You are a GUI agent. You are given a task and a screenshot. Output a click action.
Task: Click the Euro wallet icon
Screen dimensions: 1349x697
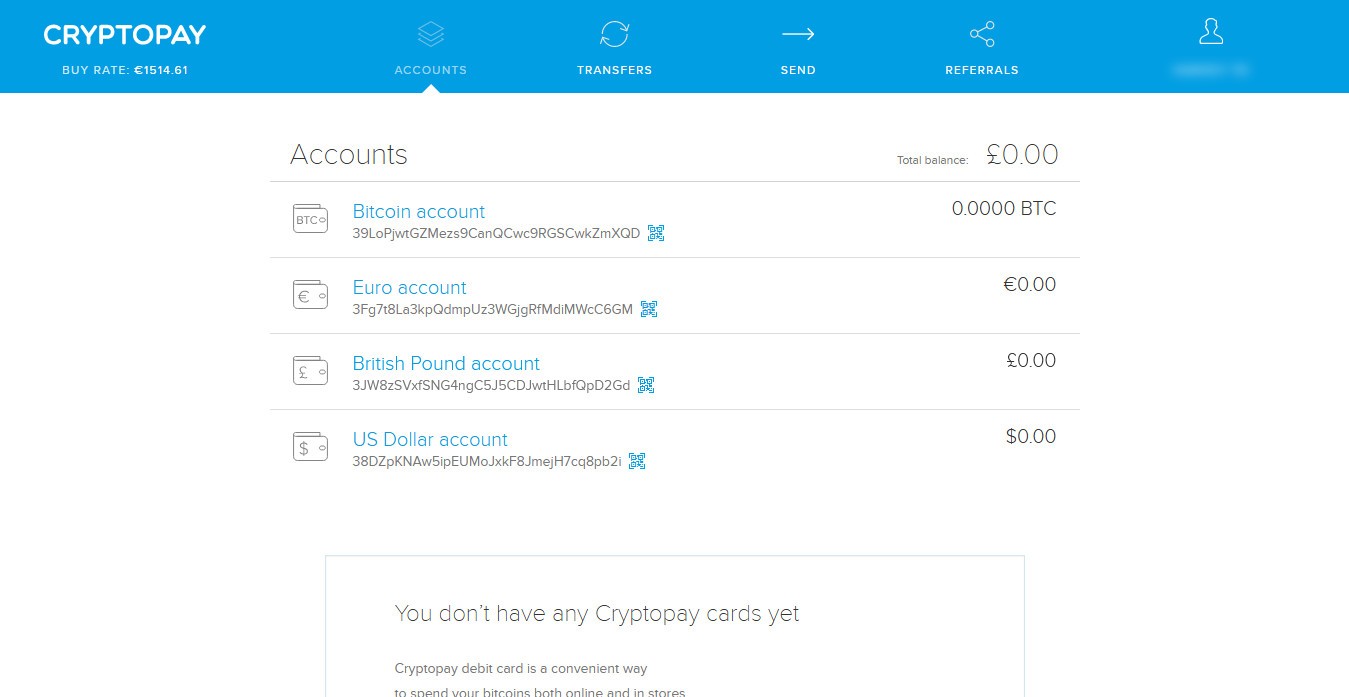pos(310,294)
